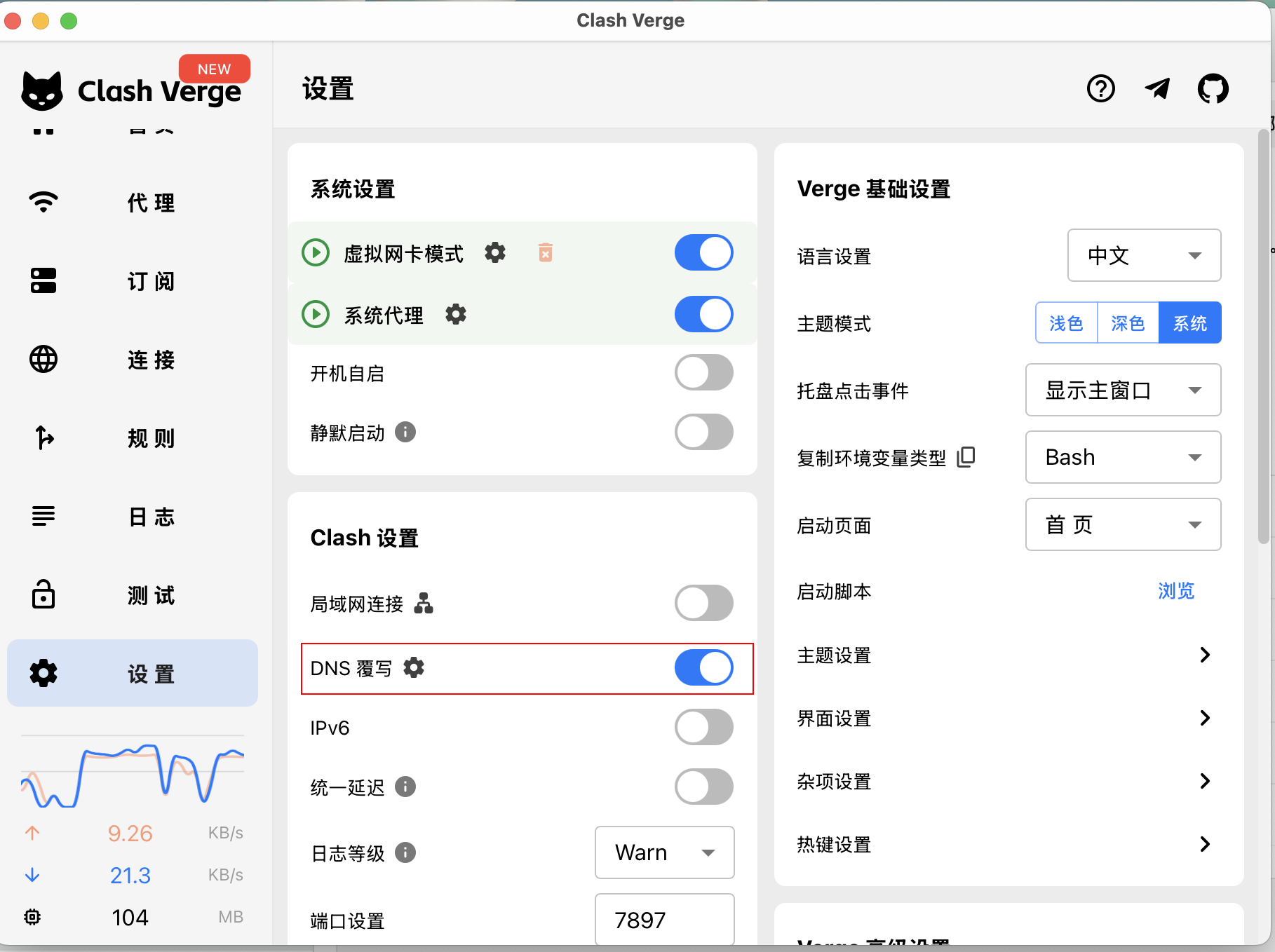Click the play icon beside 虚拟网卡模式
The width and height of the screenshot is (1275, 952).
click(316, 252)
